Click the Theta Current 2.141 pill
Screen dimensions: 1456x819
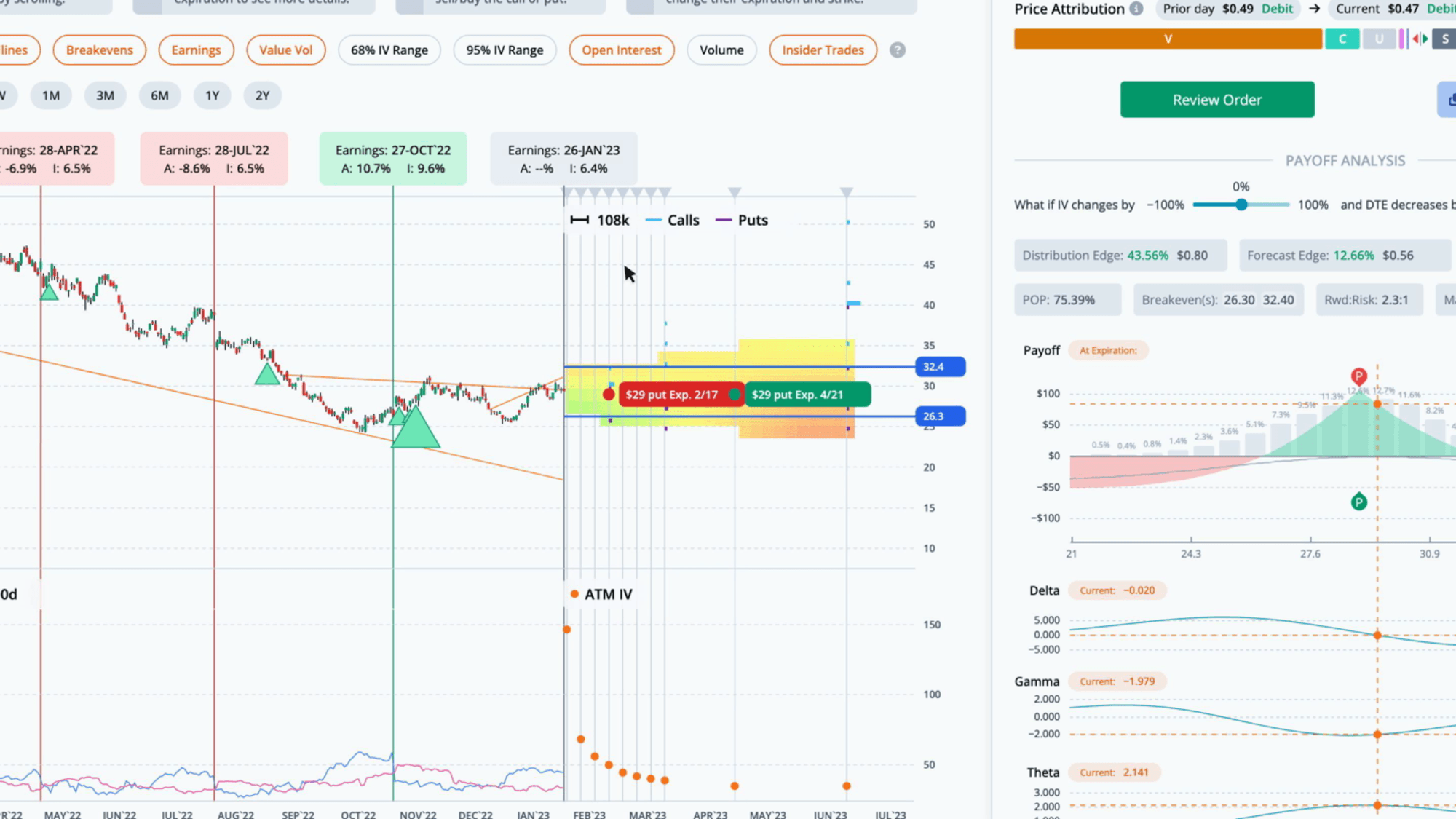pos(1115,772)
